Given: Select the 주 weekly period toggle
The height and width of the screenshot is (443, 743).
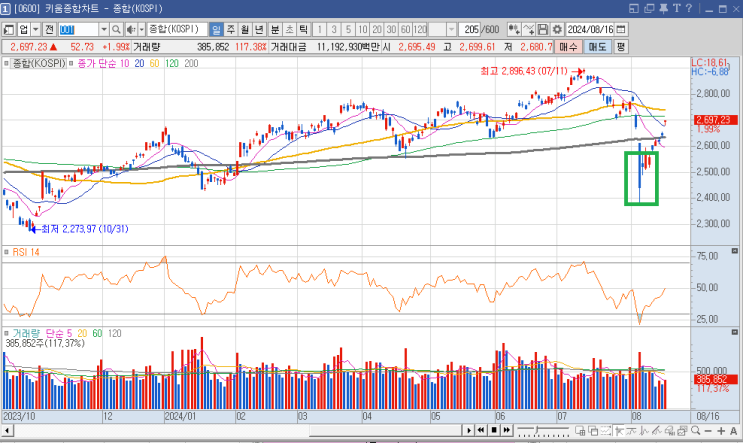Looking at the screenshot, I should (230, 29).
